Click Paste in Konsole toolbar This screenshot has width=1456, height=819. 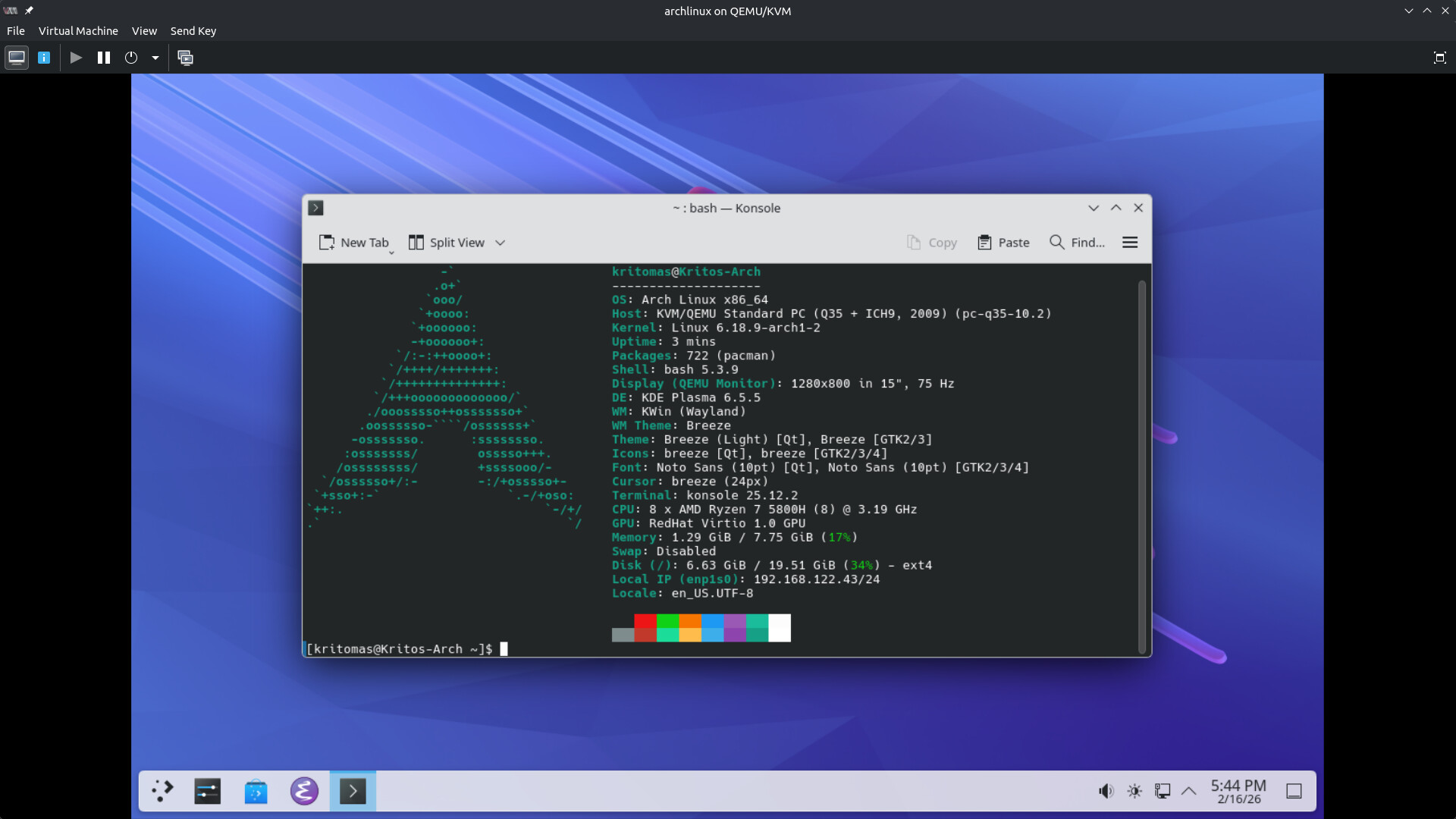click(1003, 243)
